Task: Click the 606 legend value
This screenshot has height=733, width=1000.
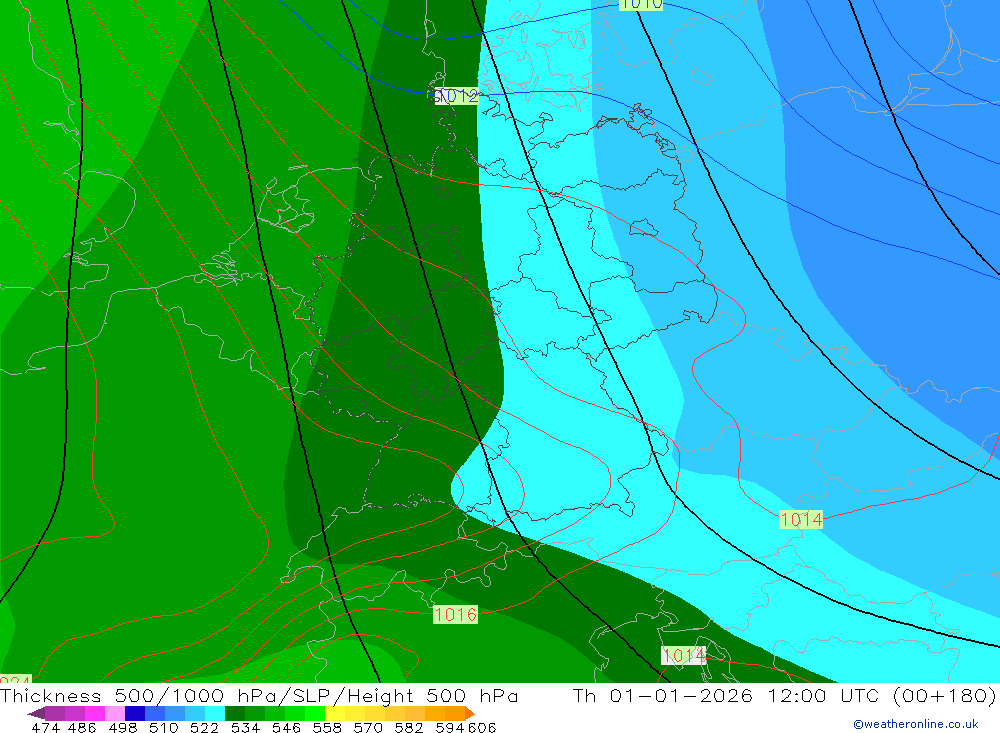Action: point(482,727)
